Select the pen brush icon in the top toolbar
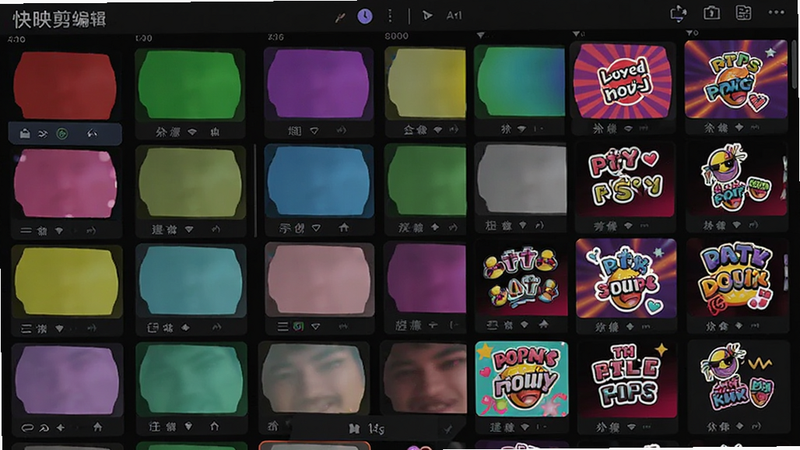The width and height of the screenshot is (800, 450). (340, 17)
